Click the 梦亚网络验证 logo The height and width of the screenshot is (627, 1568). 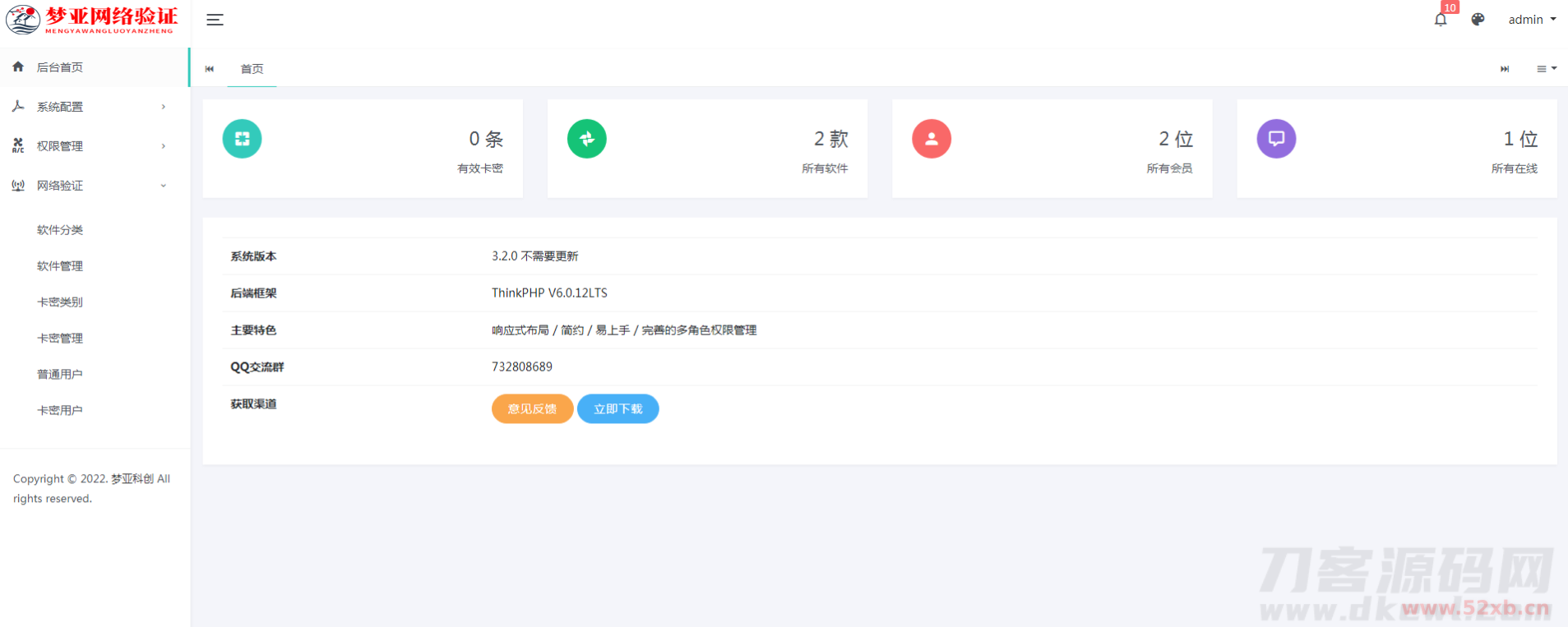tap(92, 20)
